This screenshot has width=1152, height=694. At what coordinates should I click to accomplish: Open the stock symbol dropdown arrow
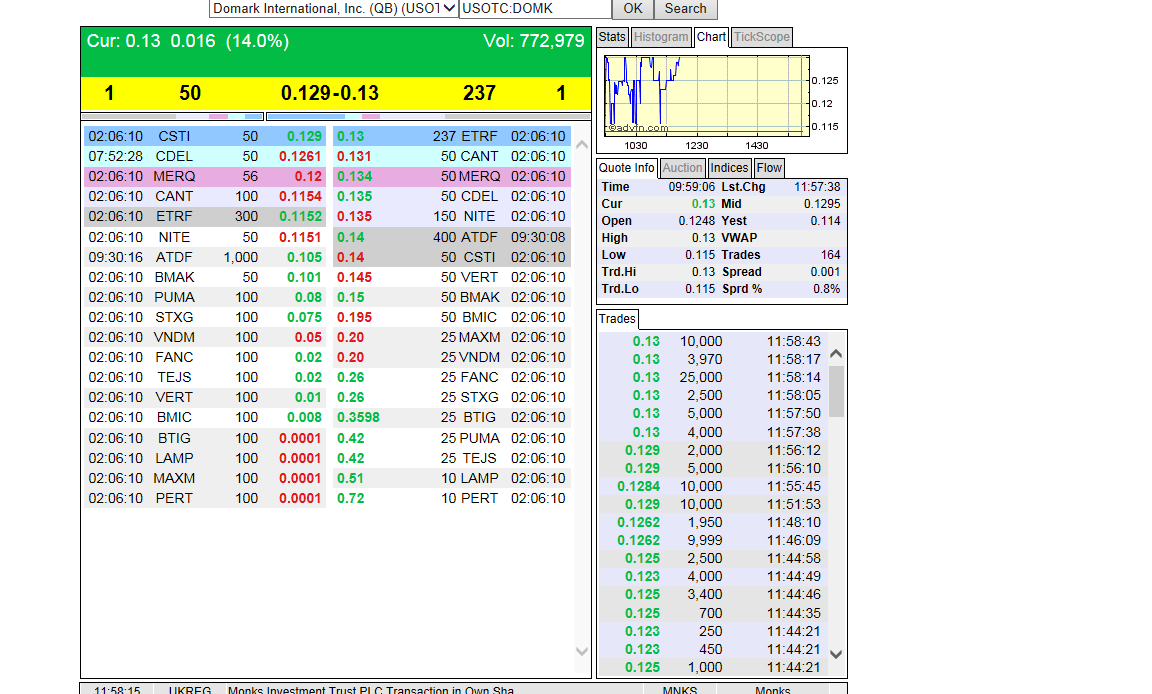450,9
